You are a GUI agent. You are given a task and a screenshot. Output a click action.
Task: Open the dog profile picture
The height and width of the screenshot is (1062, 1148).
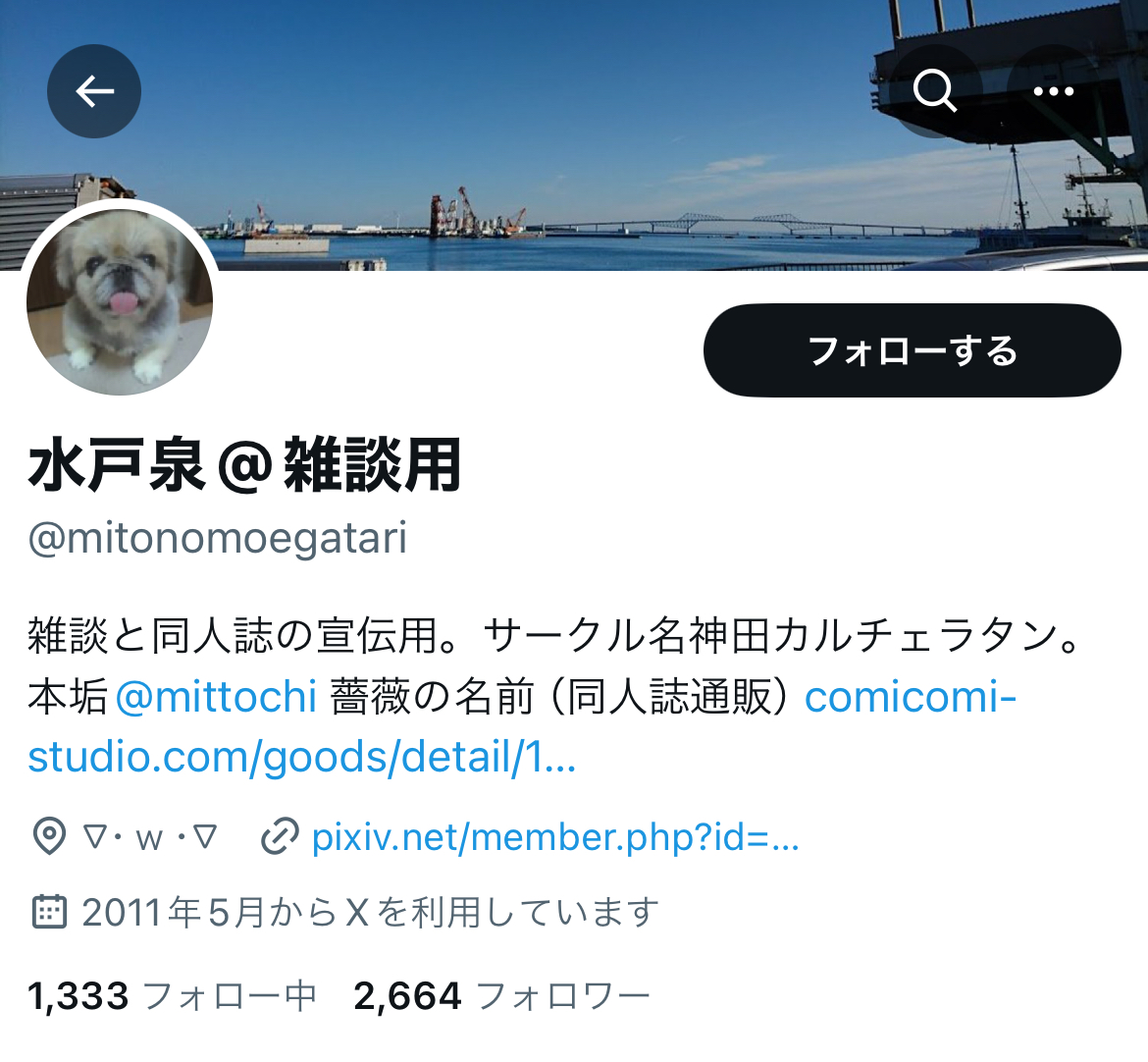point(120,301)
